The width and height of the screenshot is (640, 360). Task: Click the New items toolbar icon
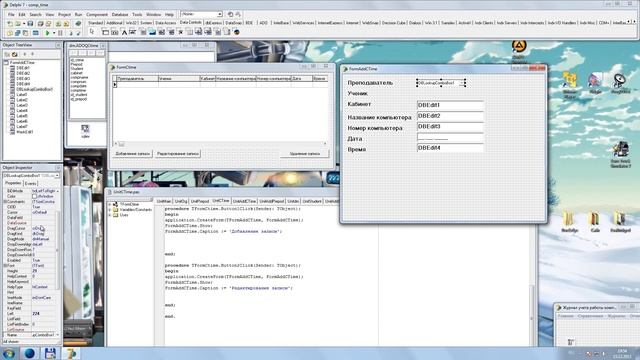click(10, 24)
